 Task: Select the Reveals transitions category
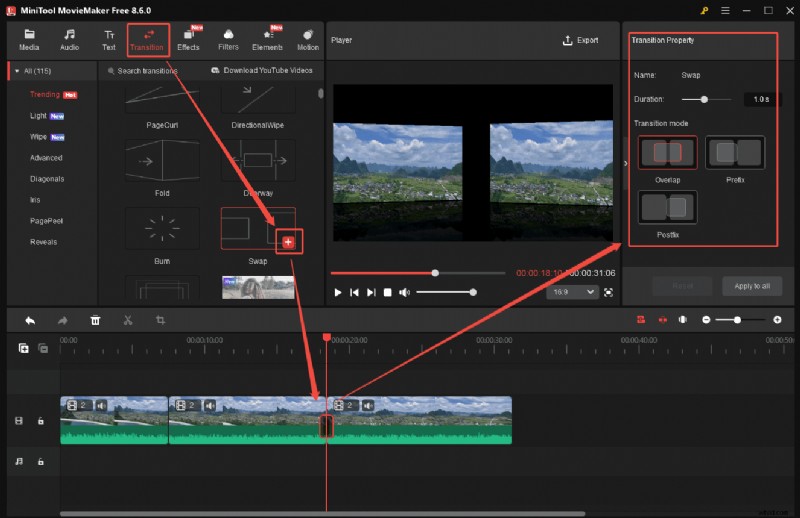tap(43, 241)
